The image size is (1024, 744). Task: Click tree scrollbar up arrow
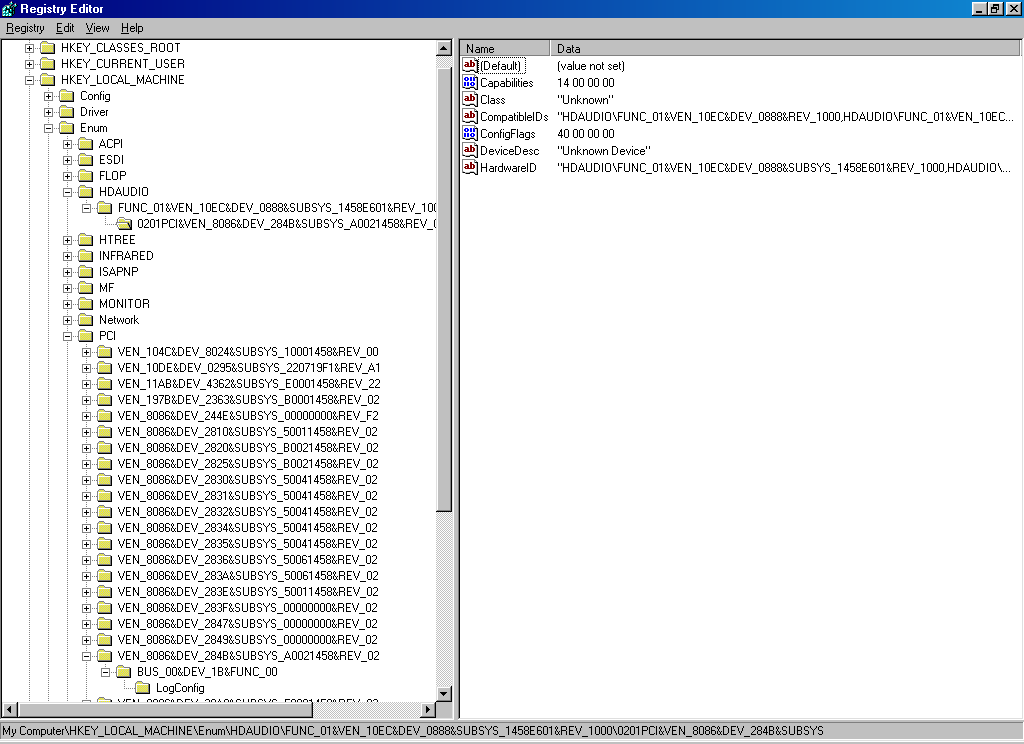[x=444, y=48]
